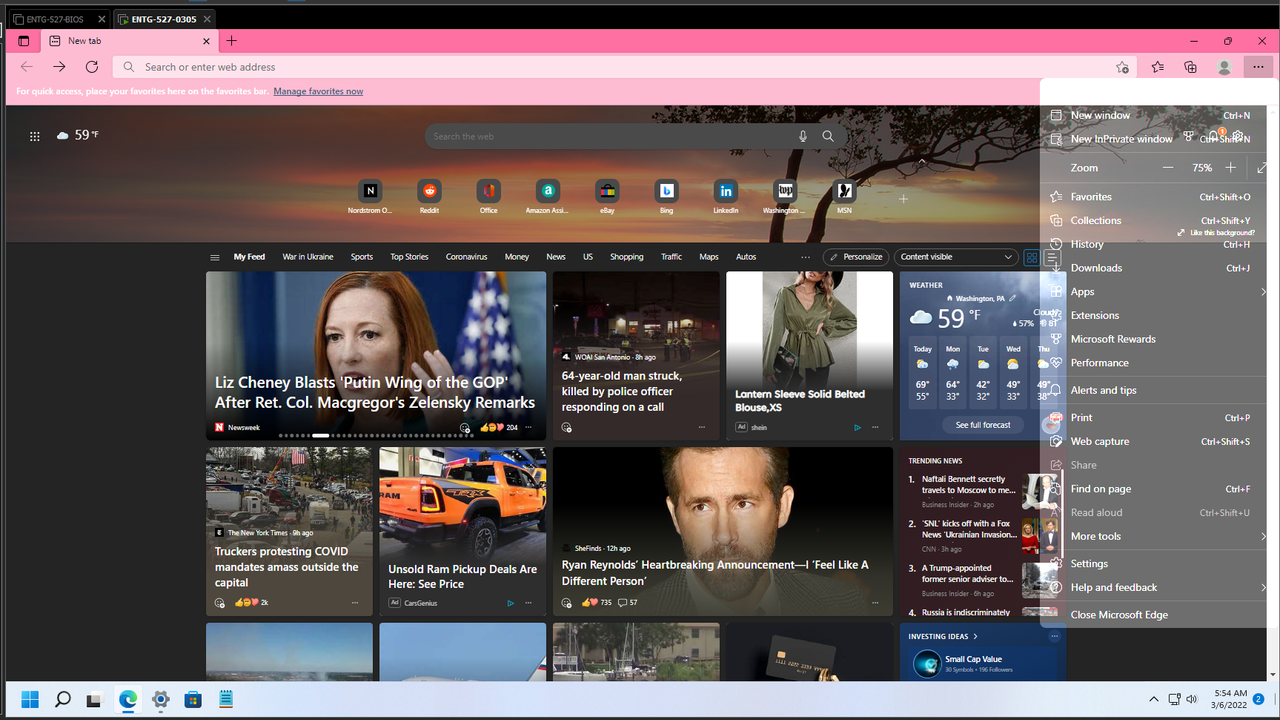This screenshot has width=1280, height=720.
Task: Open taskbar Search magnifier icon
Action: click(x=62, y=699)
